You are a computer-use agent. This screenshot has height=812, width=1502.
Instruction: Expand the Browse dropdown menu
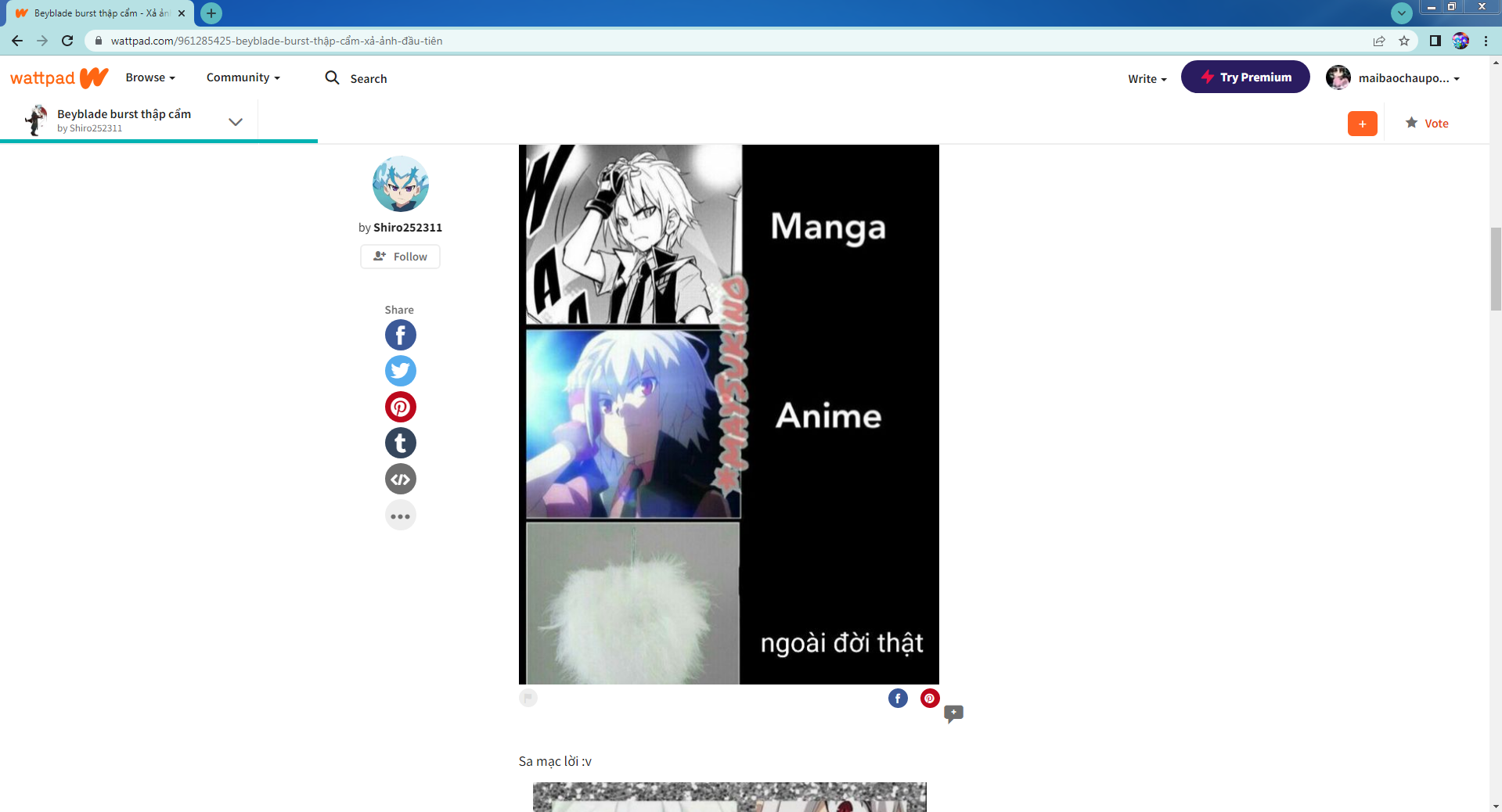coord(150,77)
